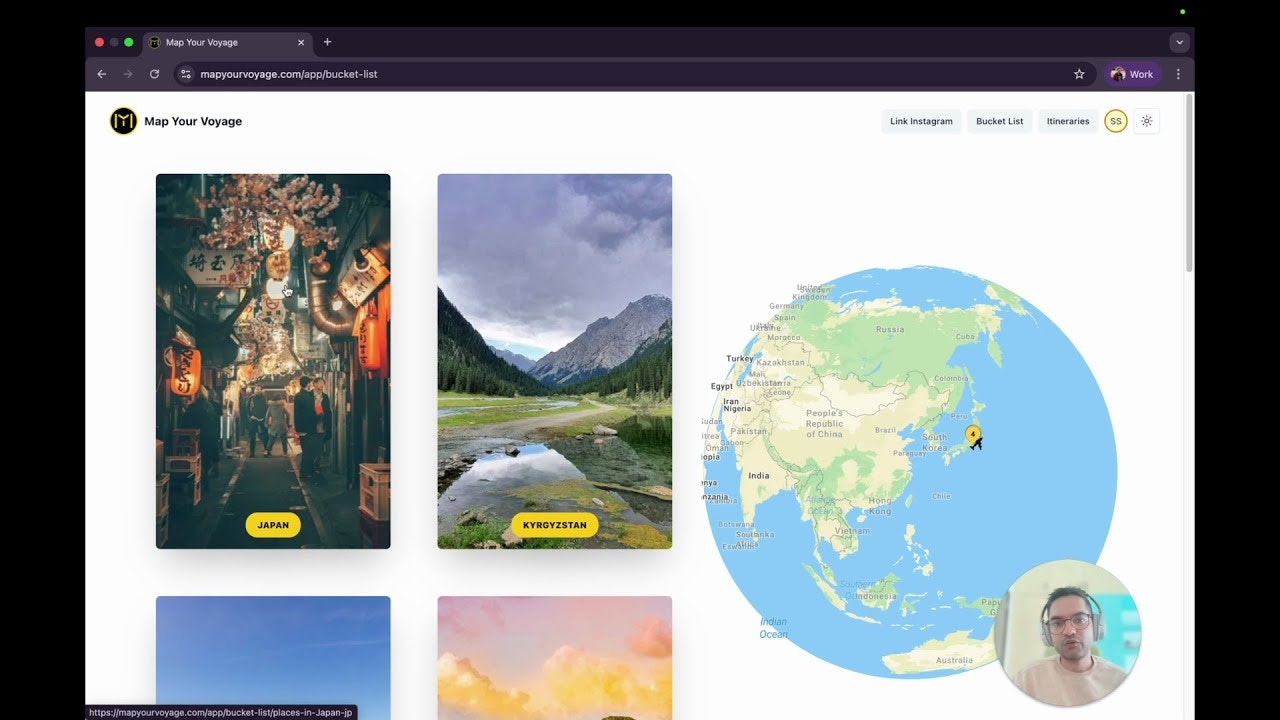Bookmark the page with the star

pyautogui.click(x=1079, y=74)
